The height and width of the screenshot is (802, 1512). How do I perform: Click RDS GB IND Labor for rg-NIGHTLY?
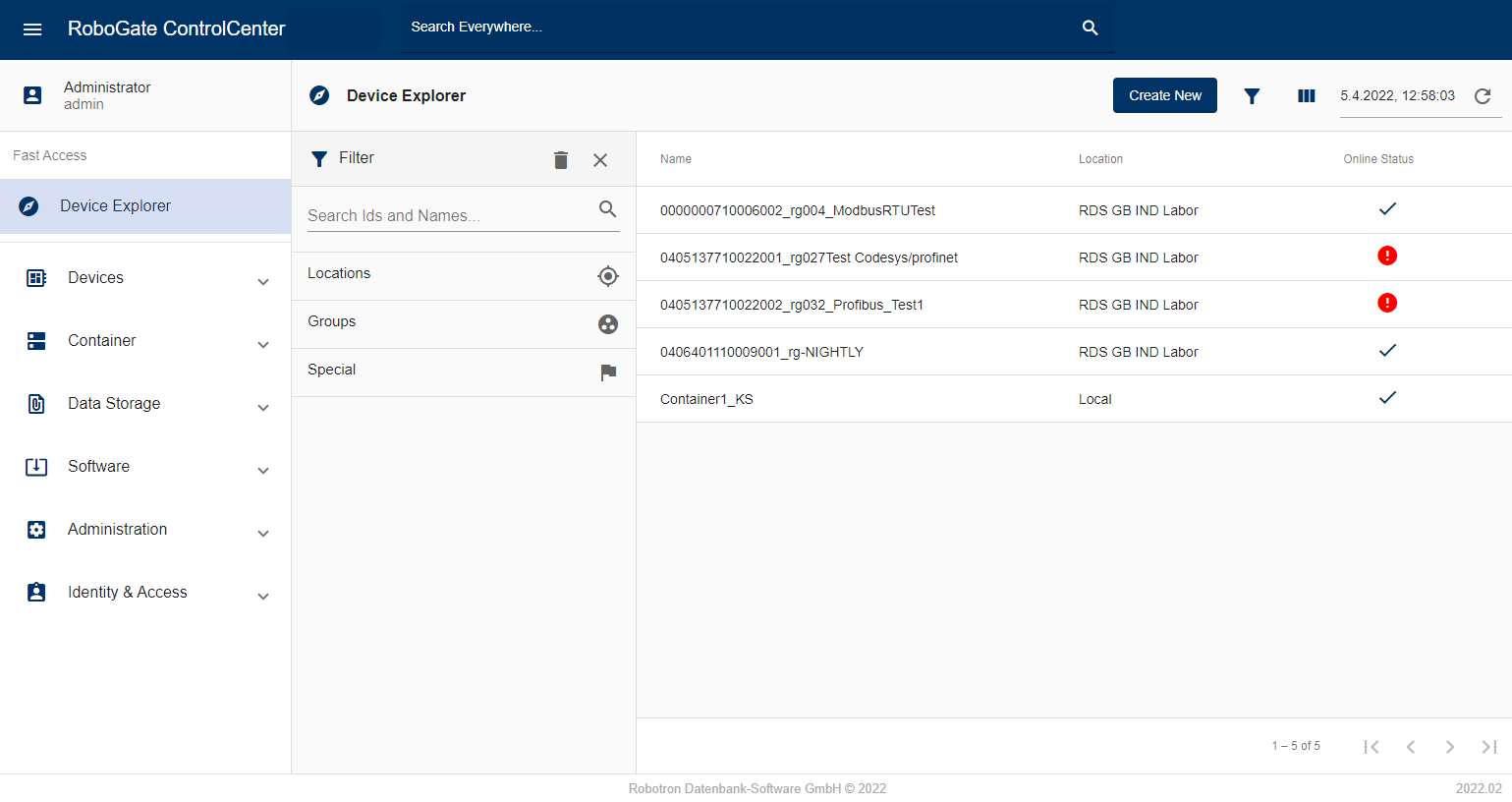[x=1139, y=352]
